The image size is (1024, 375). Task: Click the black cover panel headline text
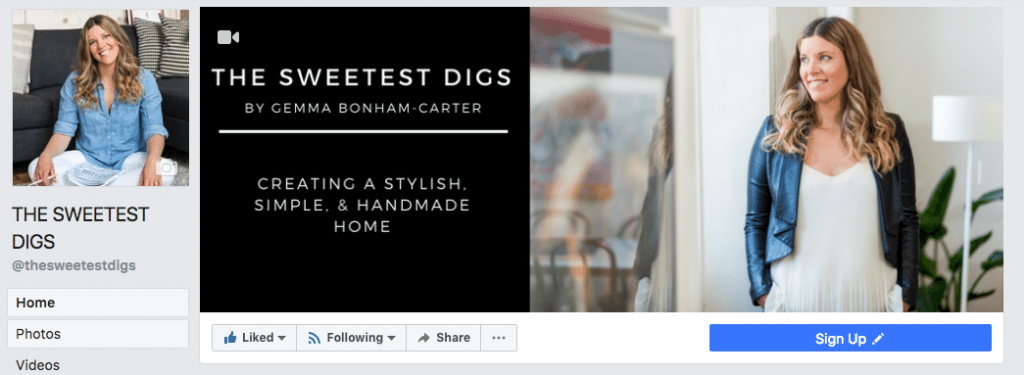pos(362,78)
